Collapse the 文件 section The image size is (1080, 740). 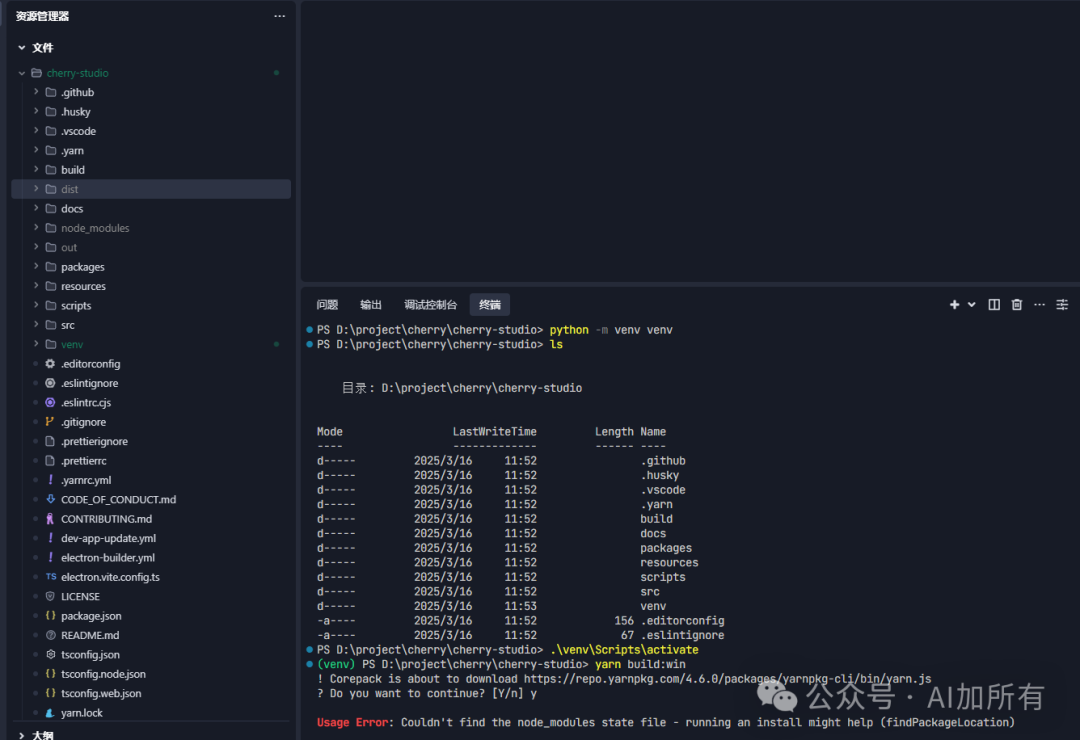[21, 48]
